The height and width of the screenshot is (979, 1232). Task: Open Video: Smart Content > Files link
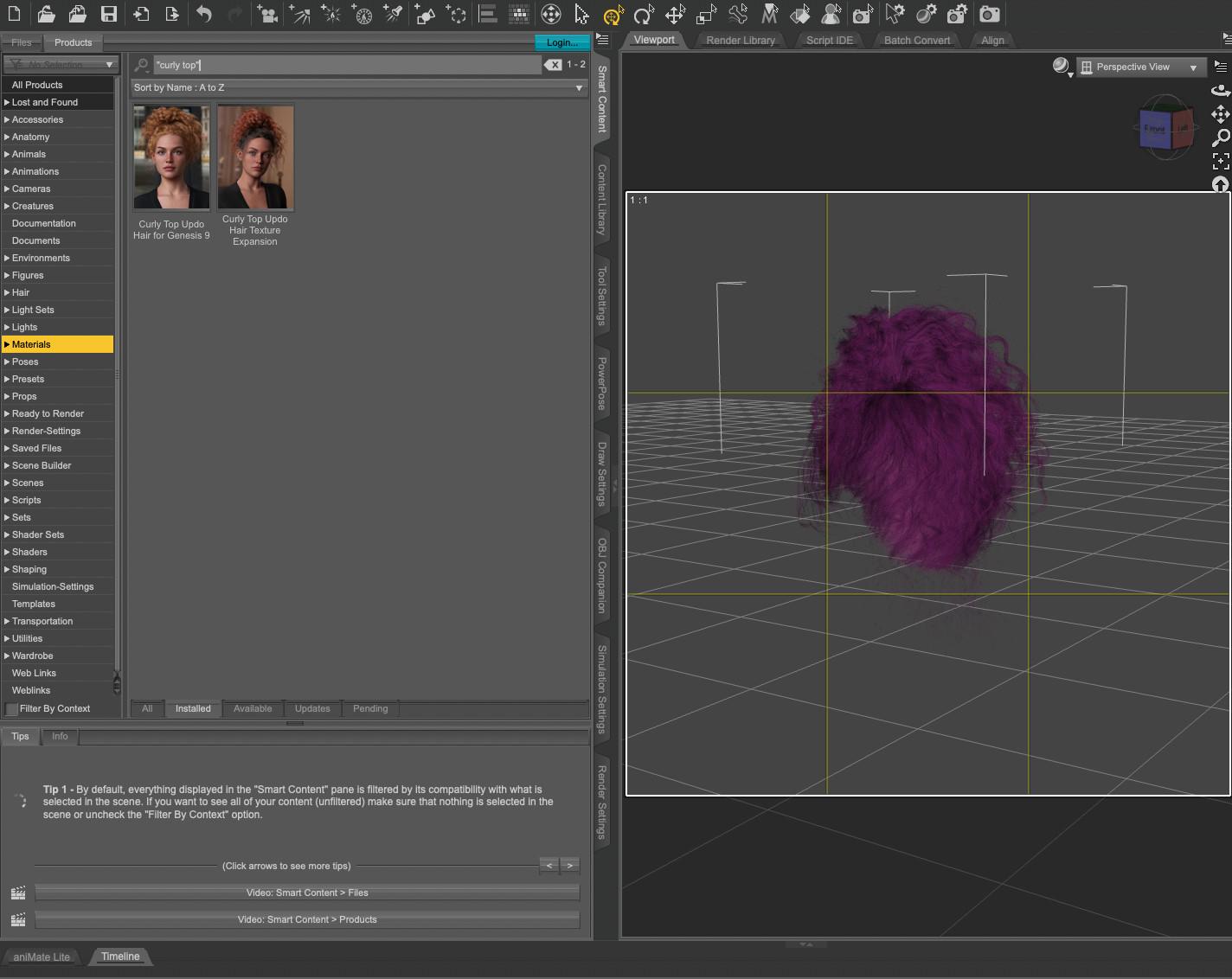pyautogui.click(x=307, y=893)
